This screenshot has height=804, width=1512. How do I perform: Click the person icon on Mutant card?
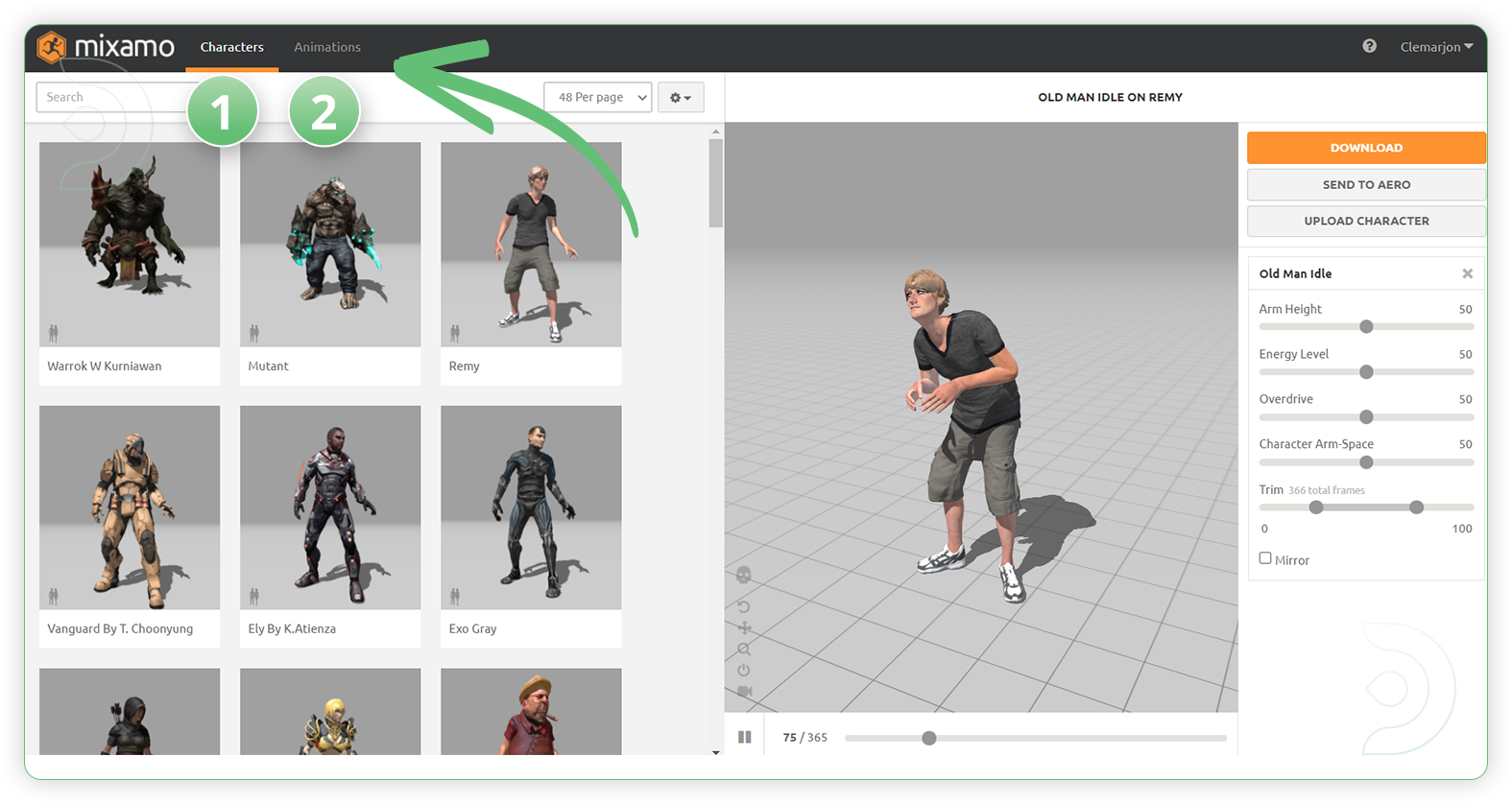tap(254, 333)
